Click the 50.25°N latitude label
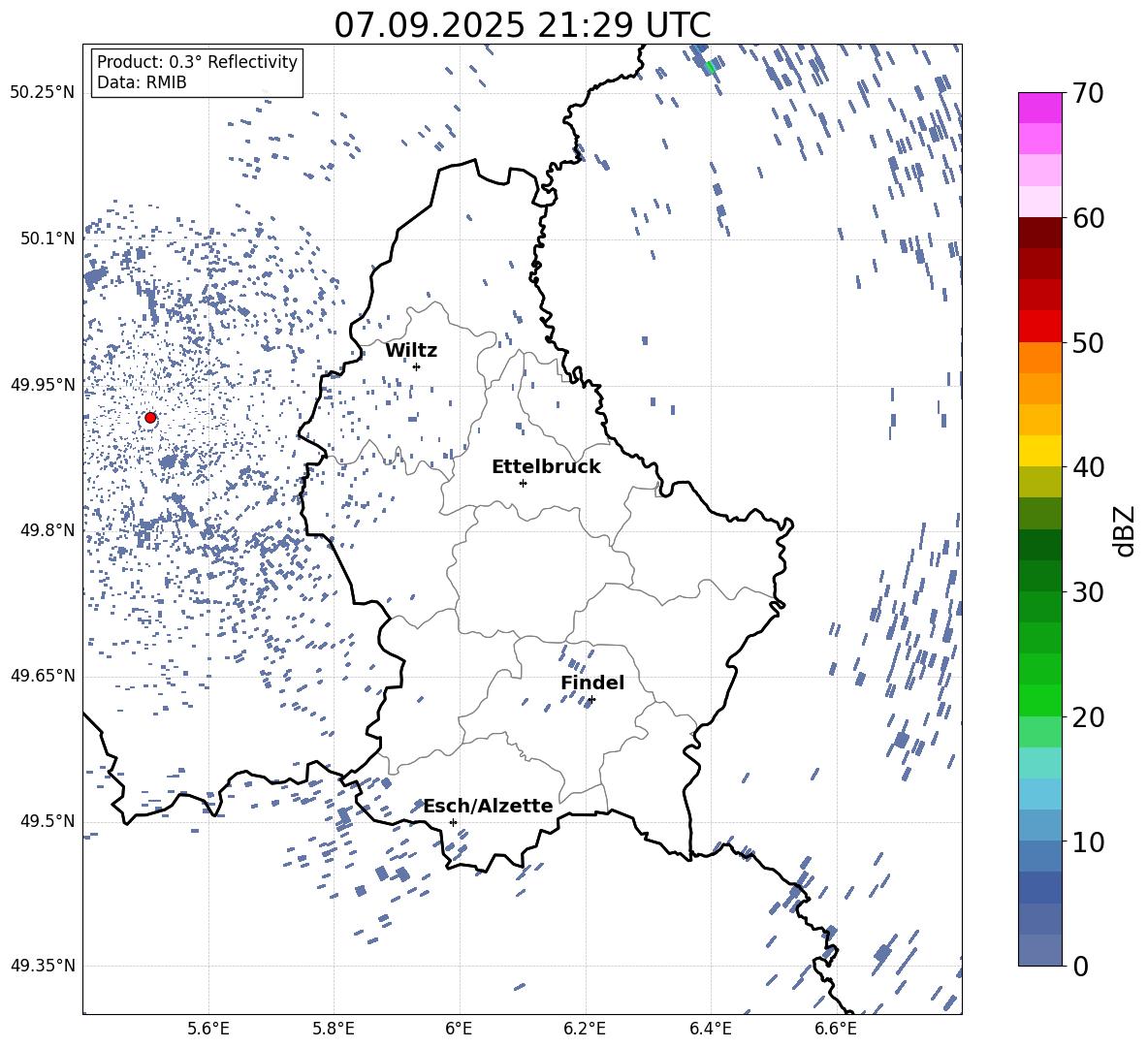 43,93
